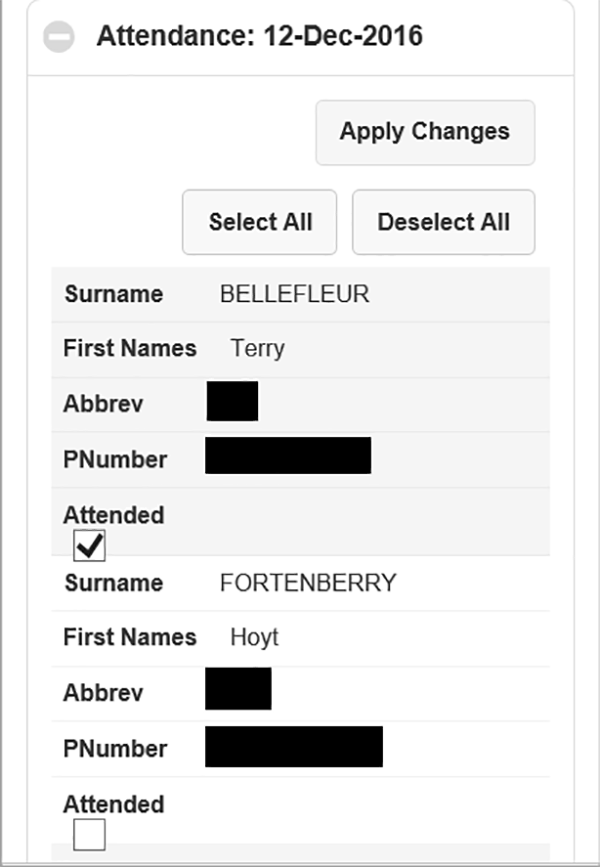Viewport: 600px width, 867px height.
Task: Check Attended for Hoyt Fortenberry
Action: coord(89,835)
